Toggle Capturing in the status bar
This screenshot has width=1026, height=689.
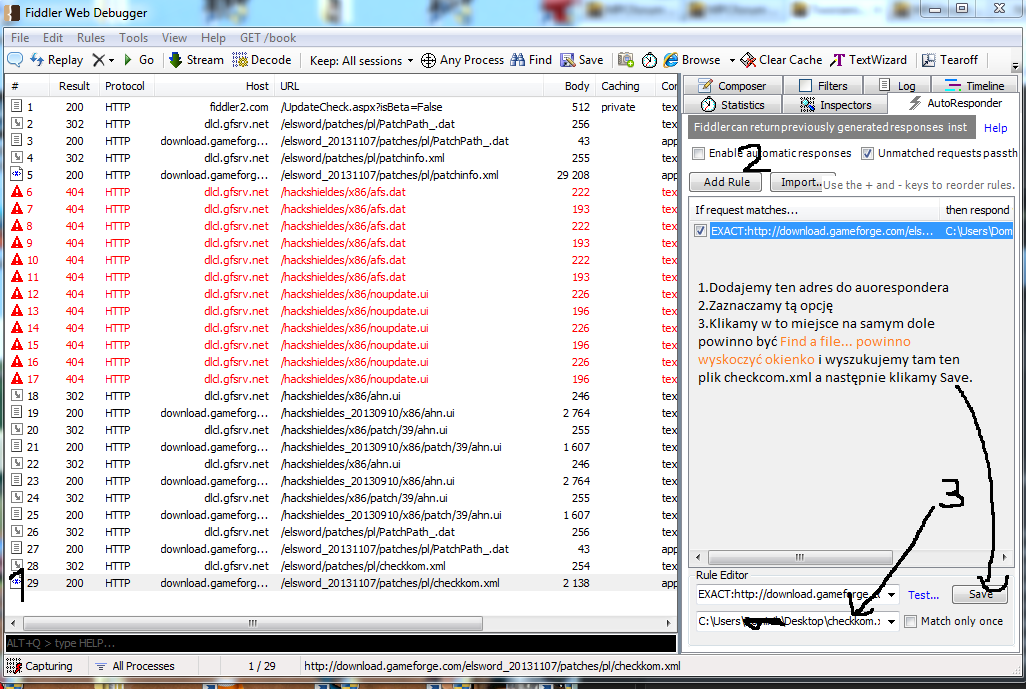pos(40,666)
